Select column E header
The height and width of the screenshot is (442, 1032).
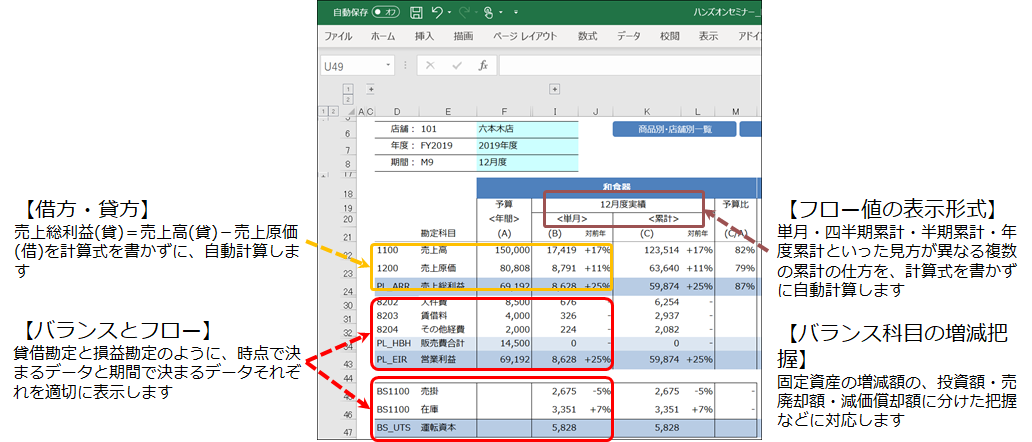click(449, 112)
